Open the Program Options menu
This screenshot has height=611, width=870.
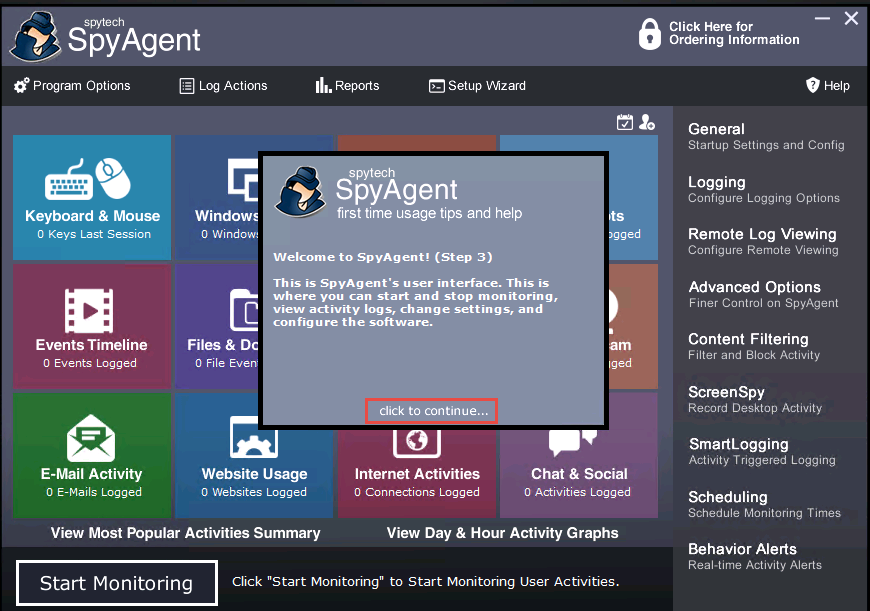coord(72,85)
